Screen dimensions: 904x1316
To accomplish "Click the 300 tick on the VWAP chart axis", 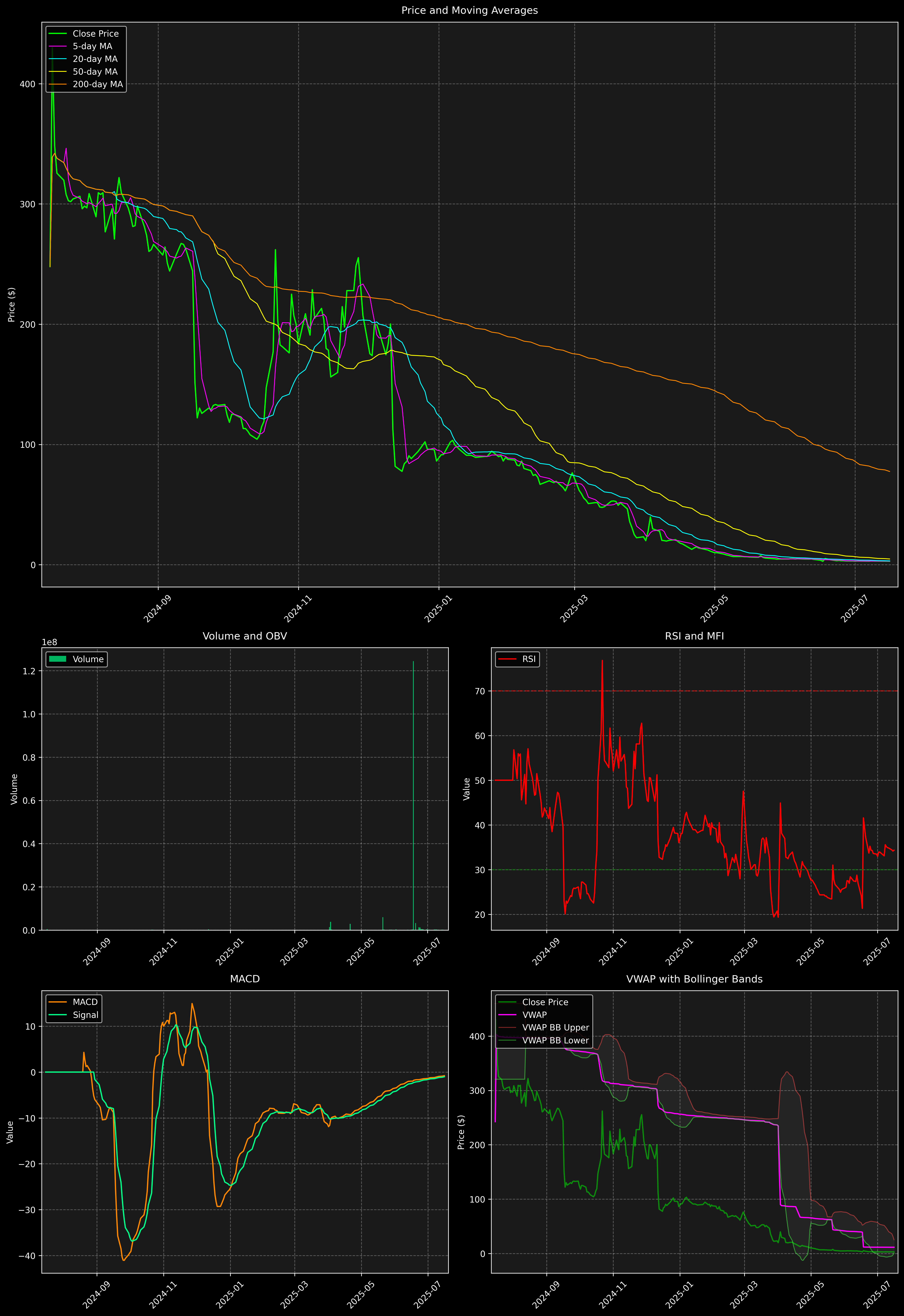I will (x=477, y=1091).
